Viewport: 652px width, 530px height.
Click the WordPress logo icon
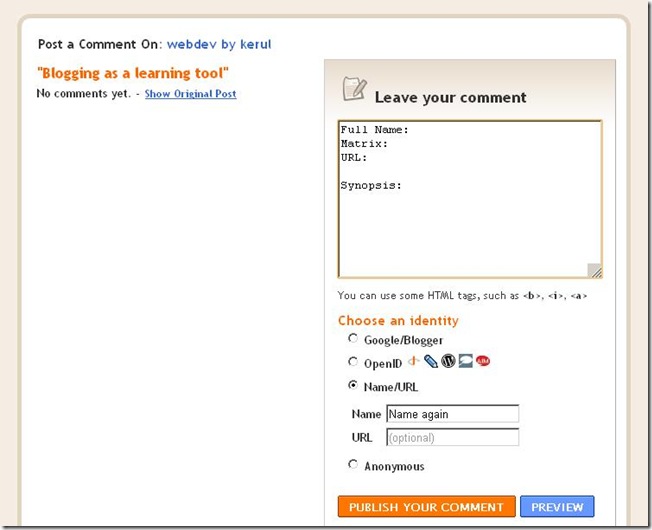point(448,361)
